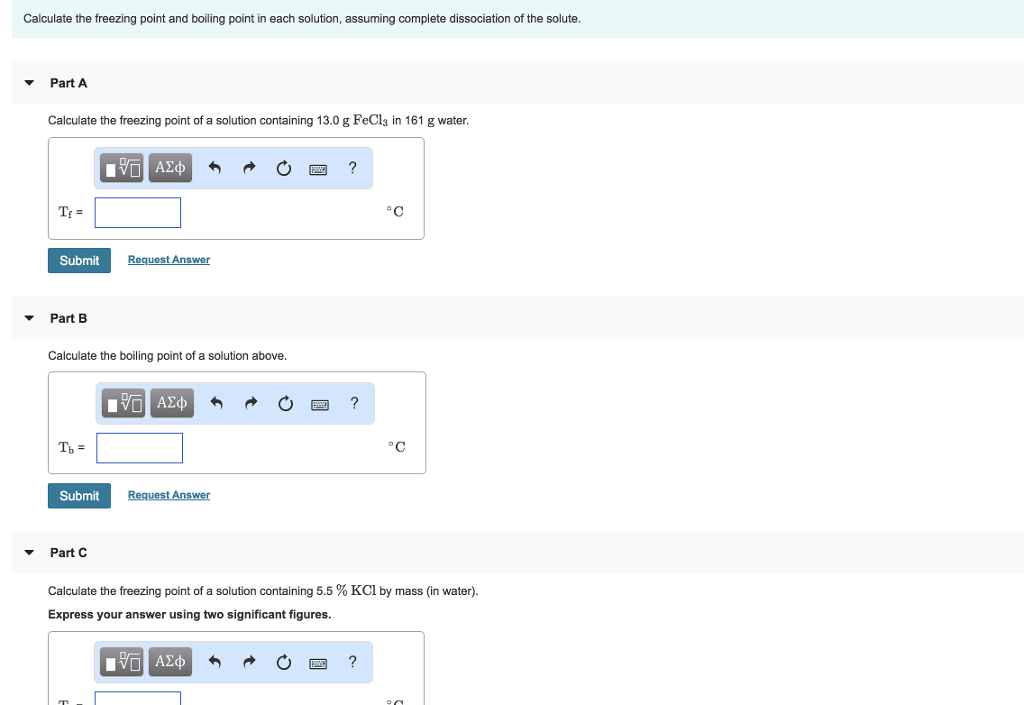1024x705 pixels.
Task: Click the redo icon in Part A toolbar
Action: [249, 167]
